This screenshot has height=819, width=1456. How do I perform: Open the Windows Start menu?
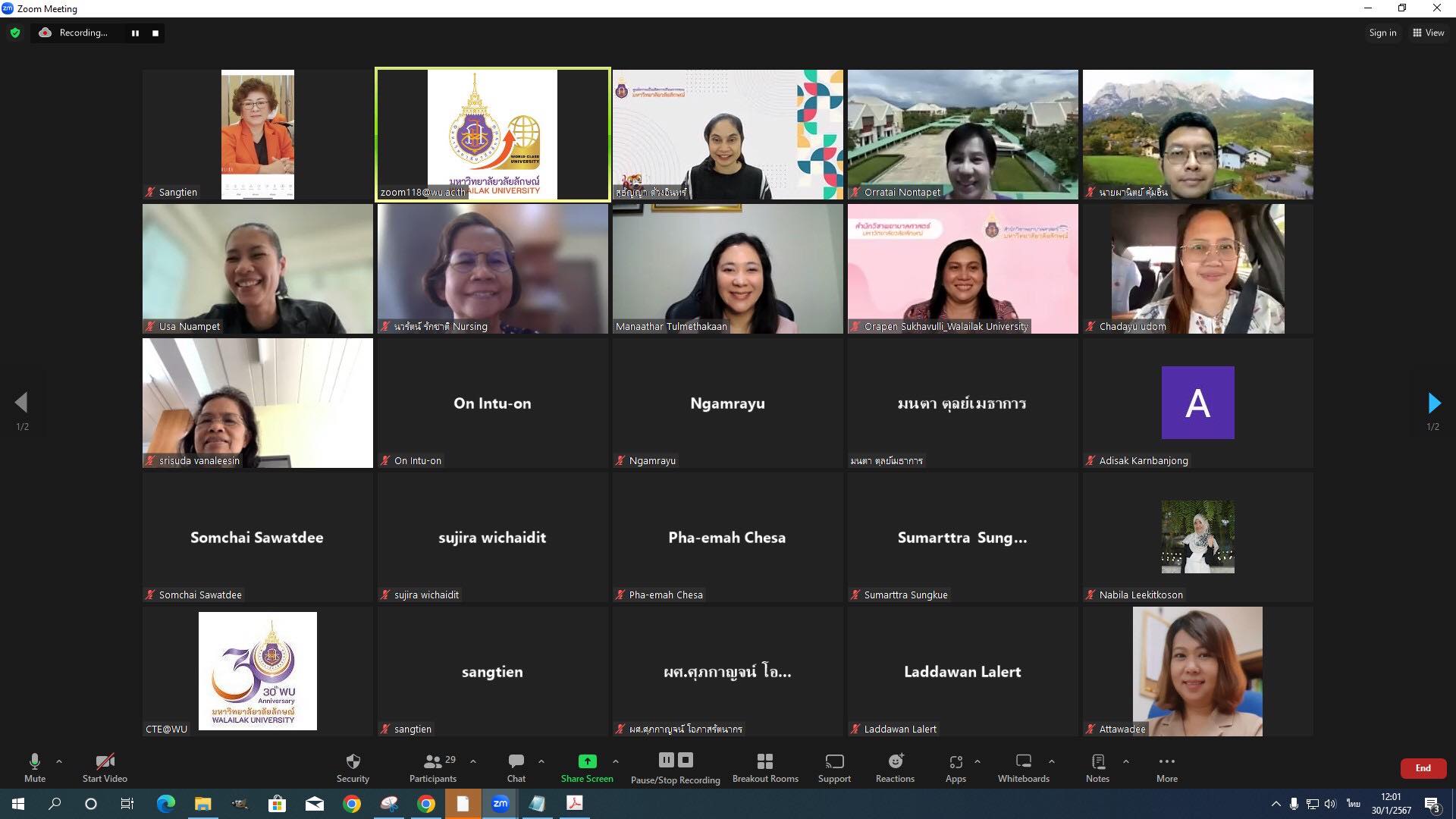click(18, 804)
